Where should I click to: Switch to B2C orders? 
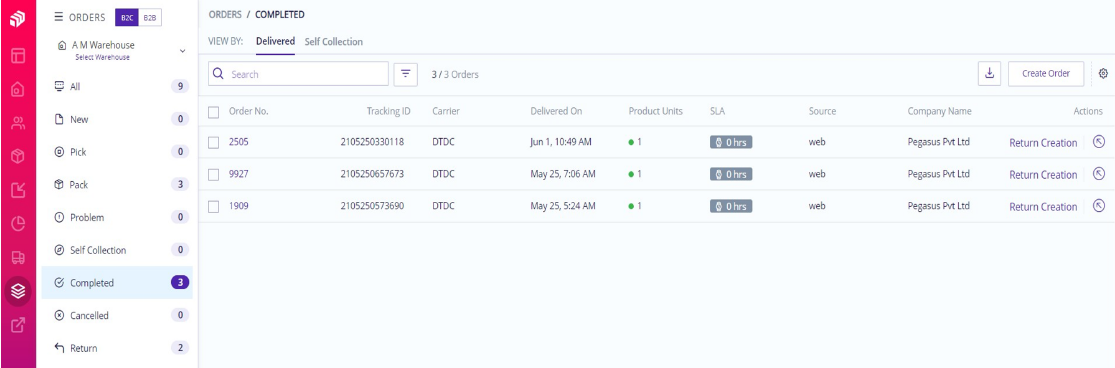coord(127,17)
